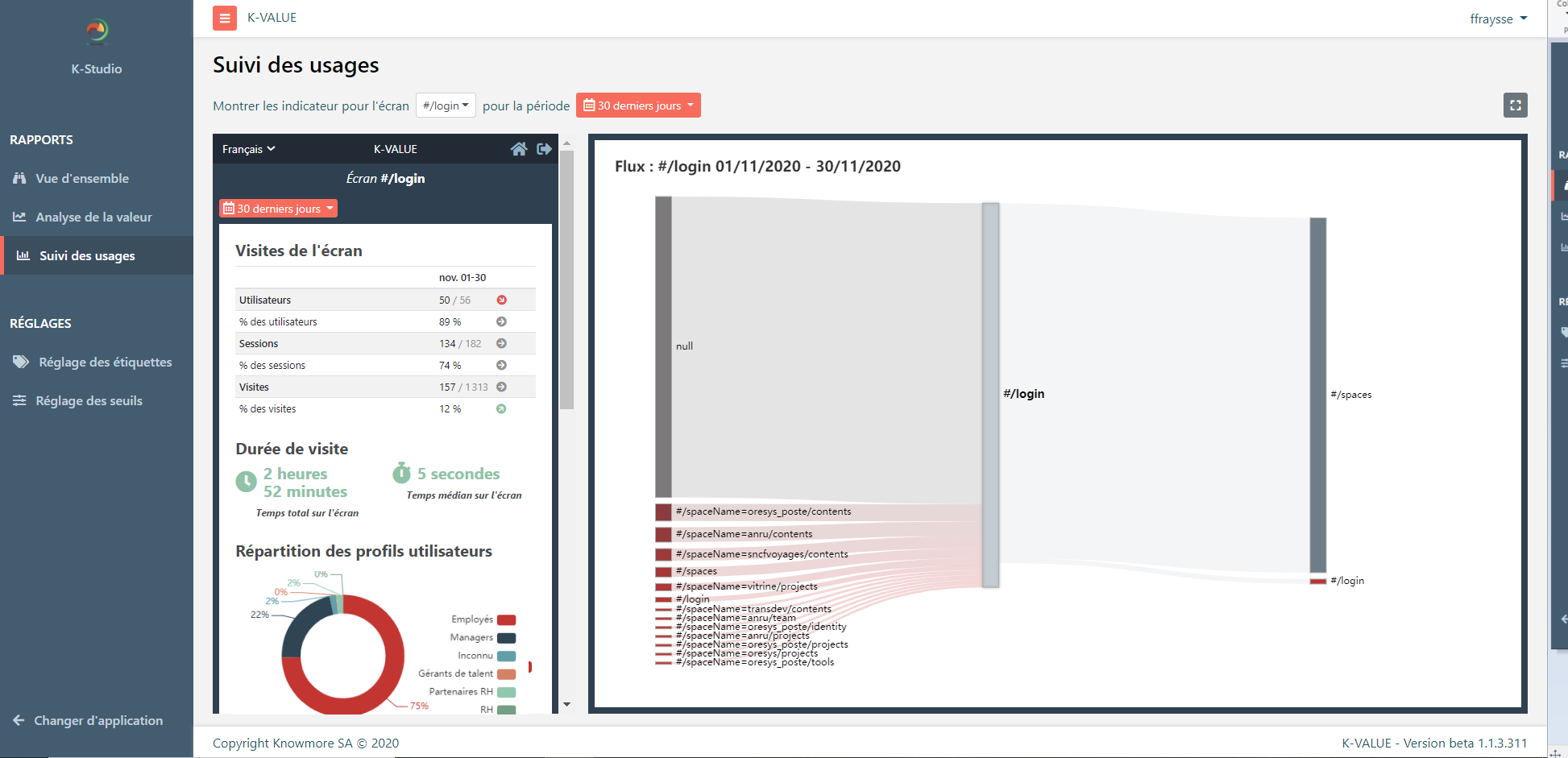Click the arrow icon in Visites row
Screen dimensions: 1568x758
click(501, 387)
